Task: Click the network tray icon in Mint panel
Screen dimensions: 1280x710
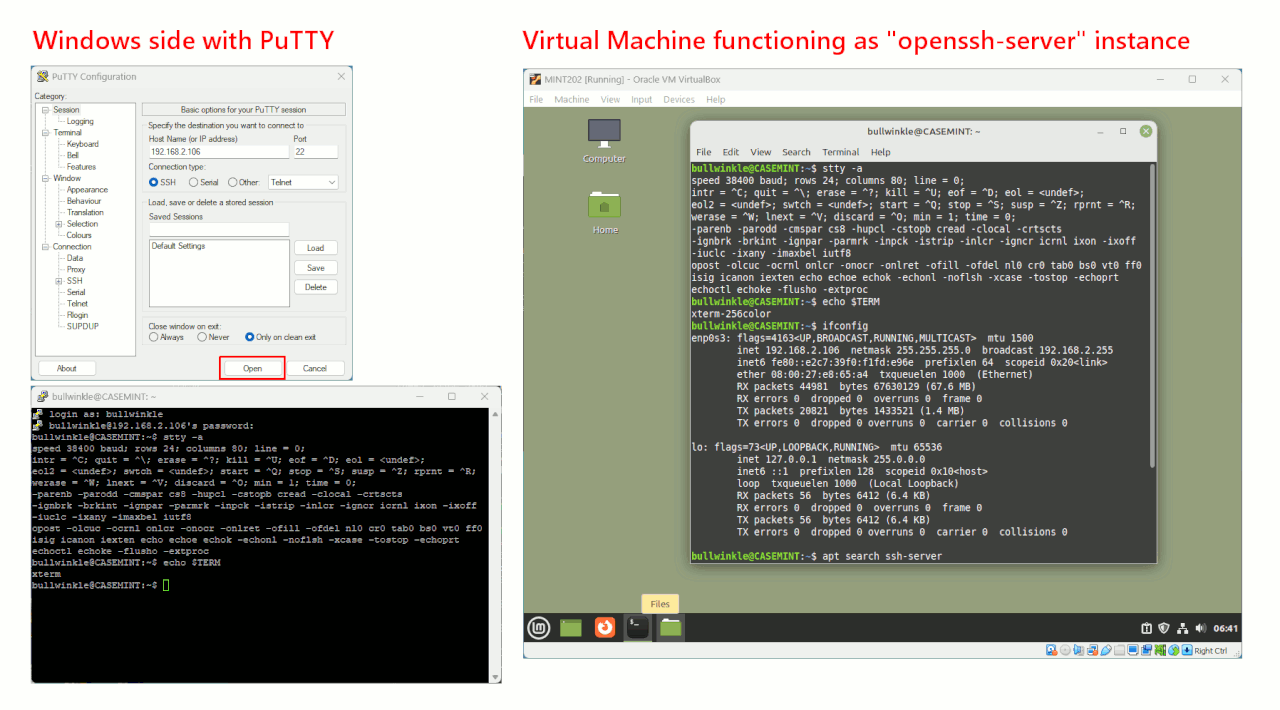Action: pyautogui.click(x=1182, y=628)
